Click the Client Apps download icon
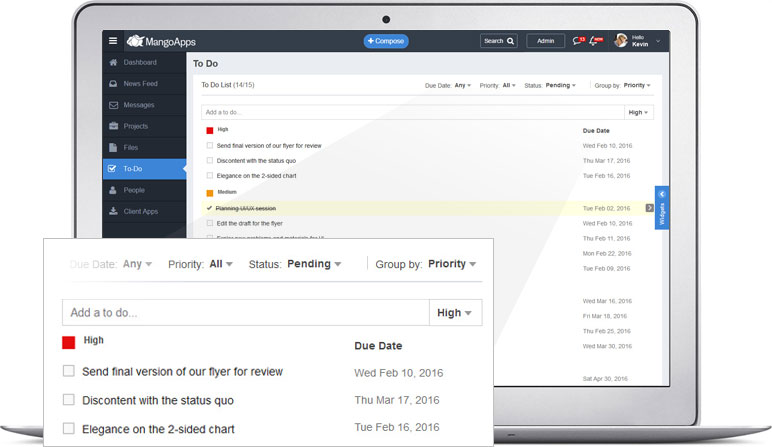 113,211
